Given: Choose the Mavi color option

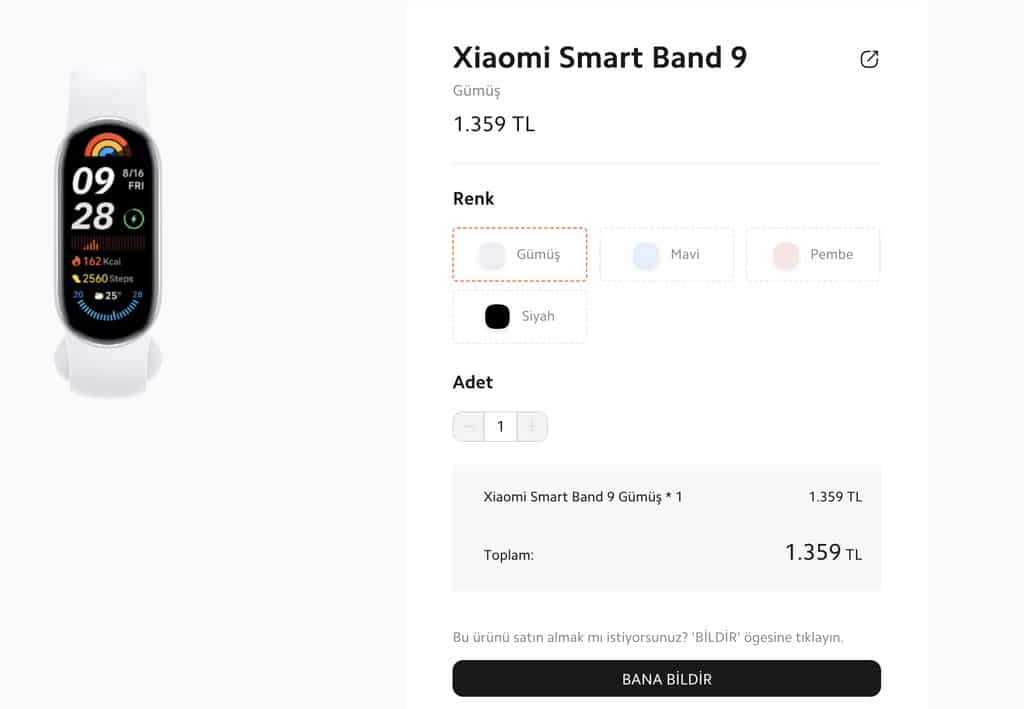Looking at the screenshot, I should click(667, 255).
